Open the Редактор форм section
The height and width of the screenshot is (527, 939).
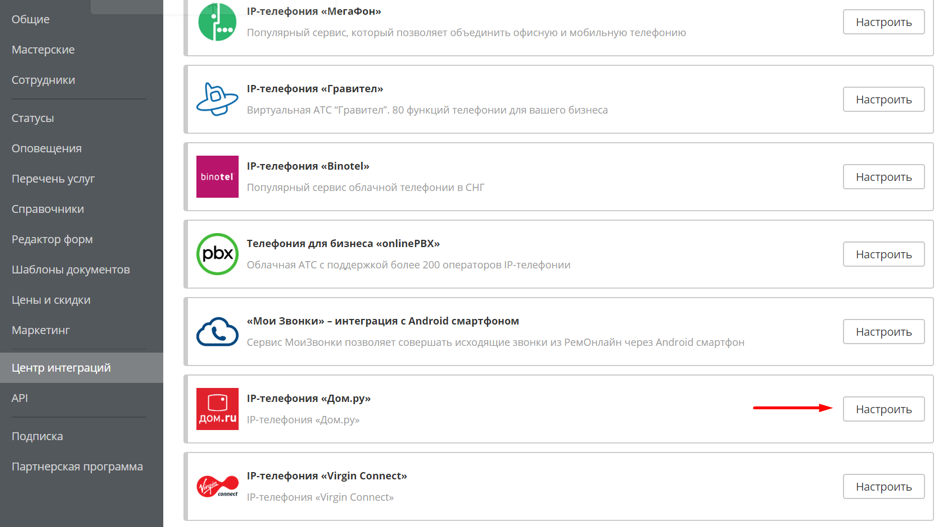tap(52, 239)
